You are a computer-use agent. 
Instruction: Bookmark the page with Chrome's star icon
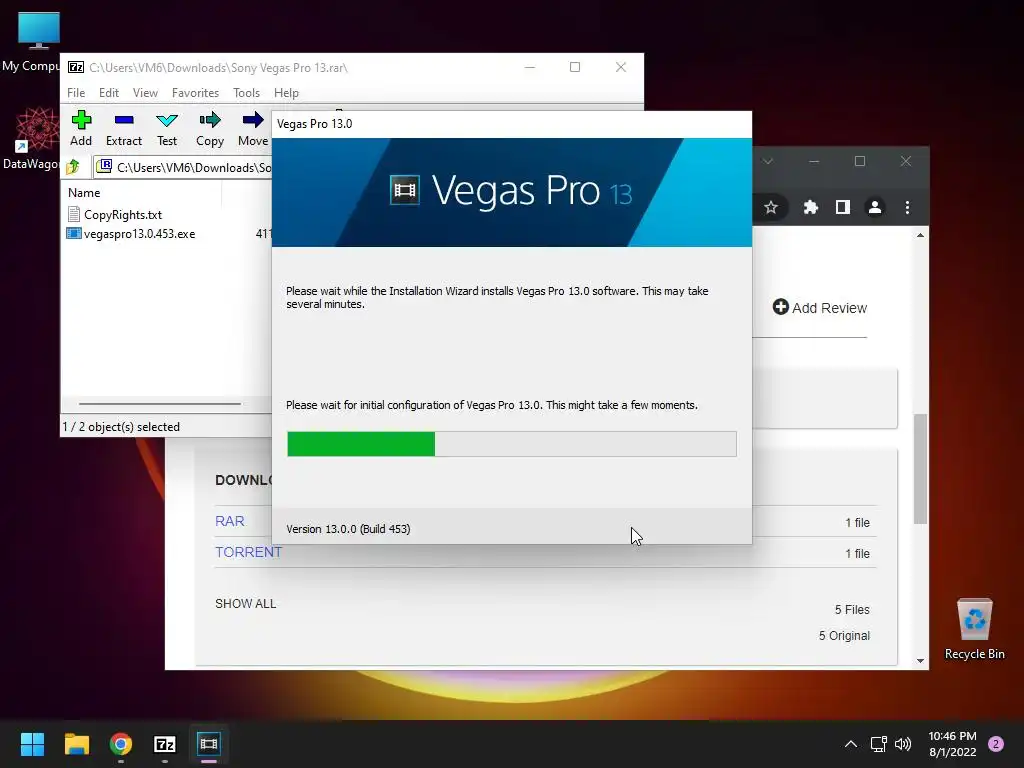771,208
